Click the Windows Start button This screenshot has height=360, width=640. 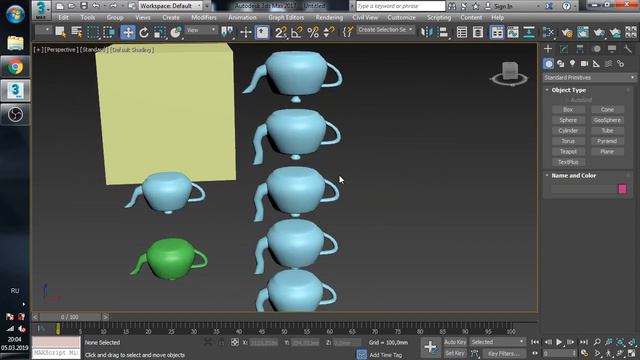[15, 14]
